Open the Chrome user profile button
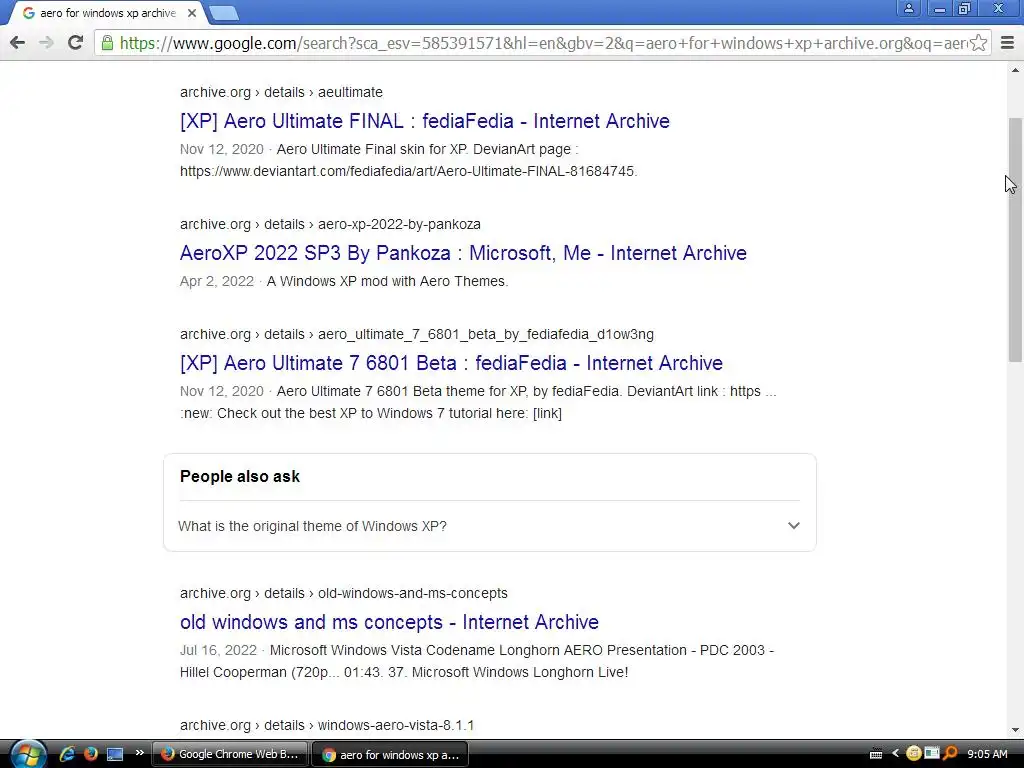 click(x=908, y=8)
